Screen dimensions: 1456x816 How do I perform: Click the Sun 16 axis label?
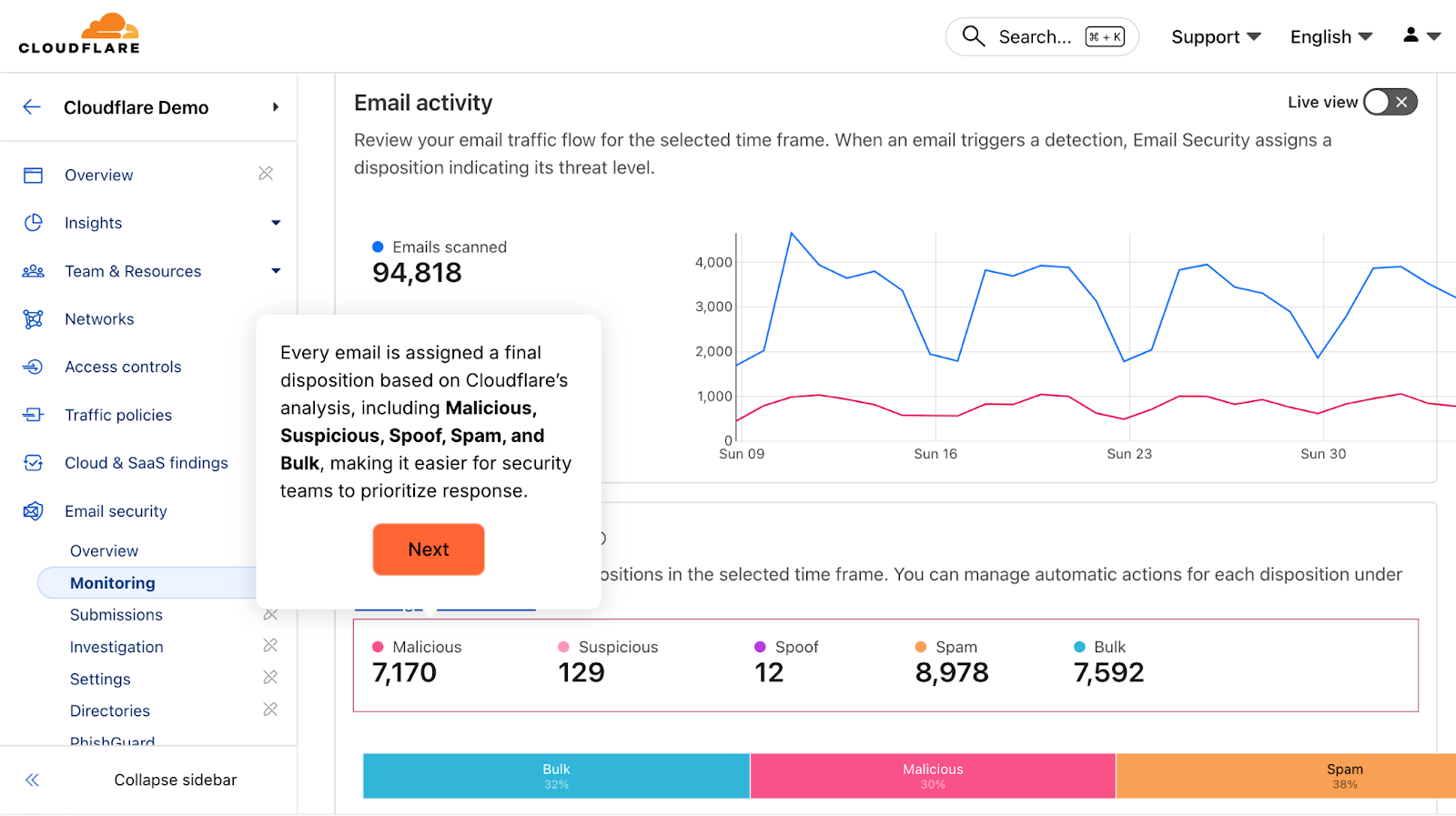click(935, 454)
